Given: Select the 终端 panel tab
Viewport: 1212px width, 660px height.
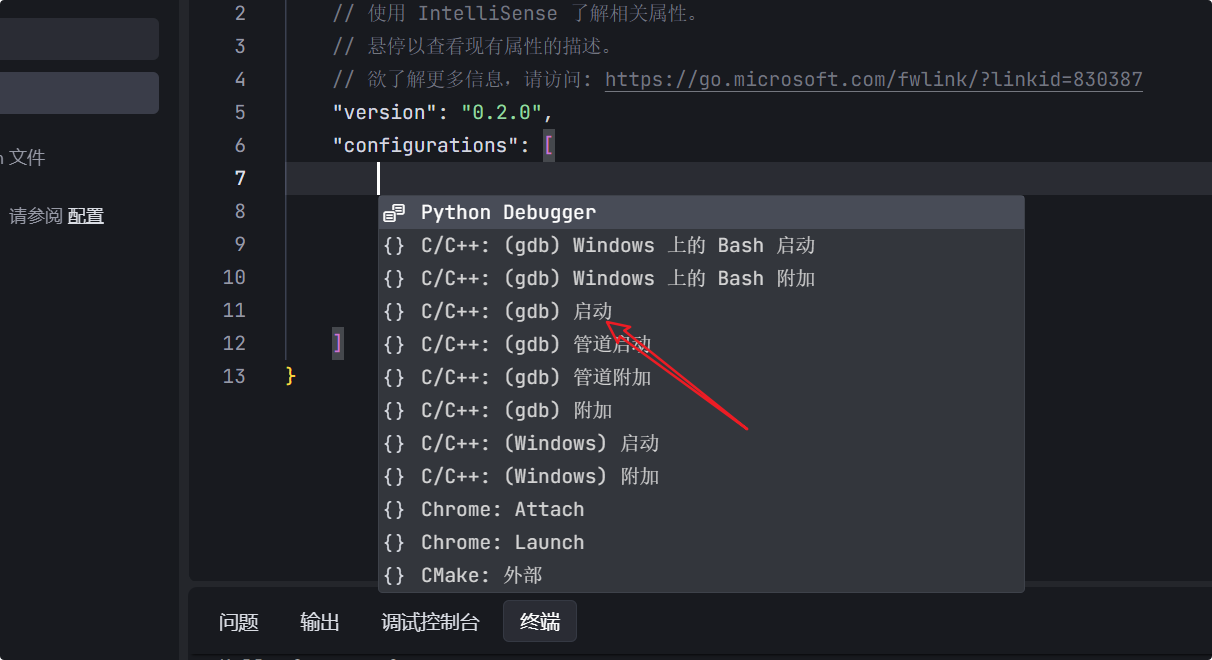Looking at the screenshot, I should tap(540, 622).
